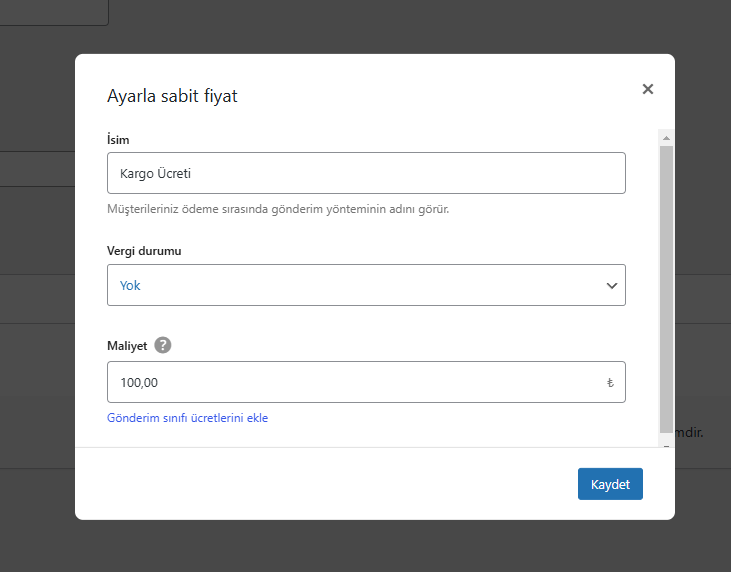The image size is (731, 572).
Task: Save settings with the Kaydet button
Action: click(610, 484)
